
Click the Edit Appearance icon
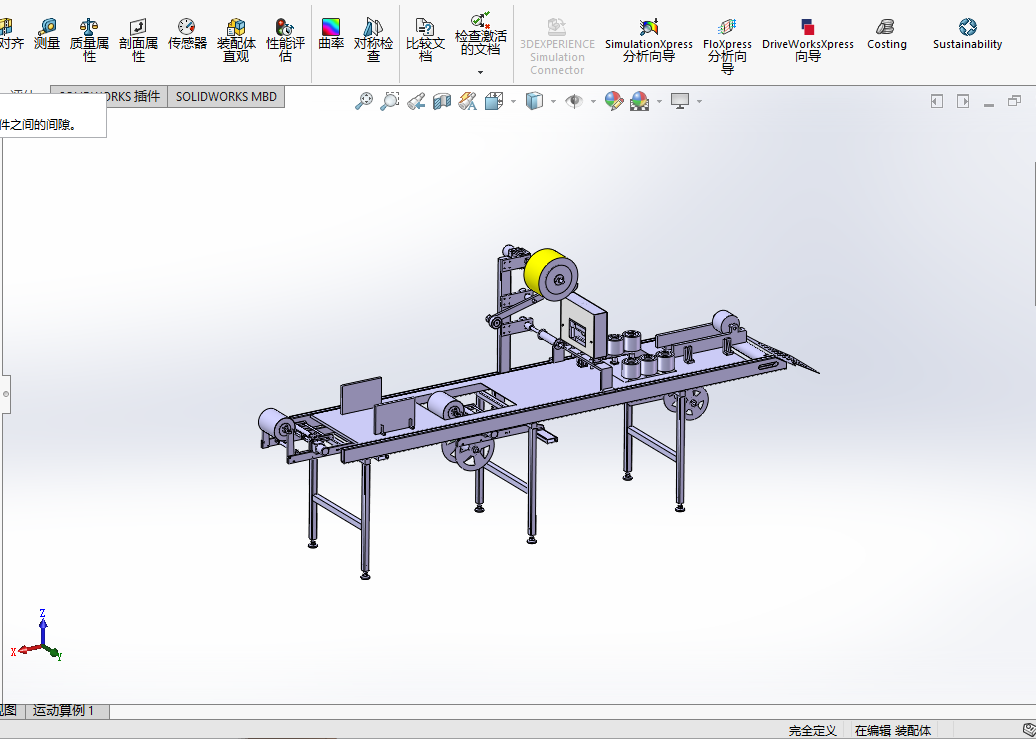[614, 101]
